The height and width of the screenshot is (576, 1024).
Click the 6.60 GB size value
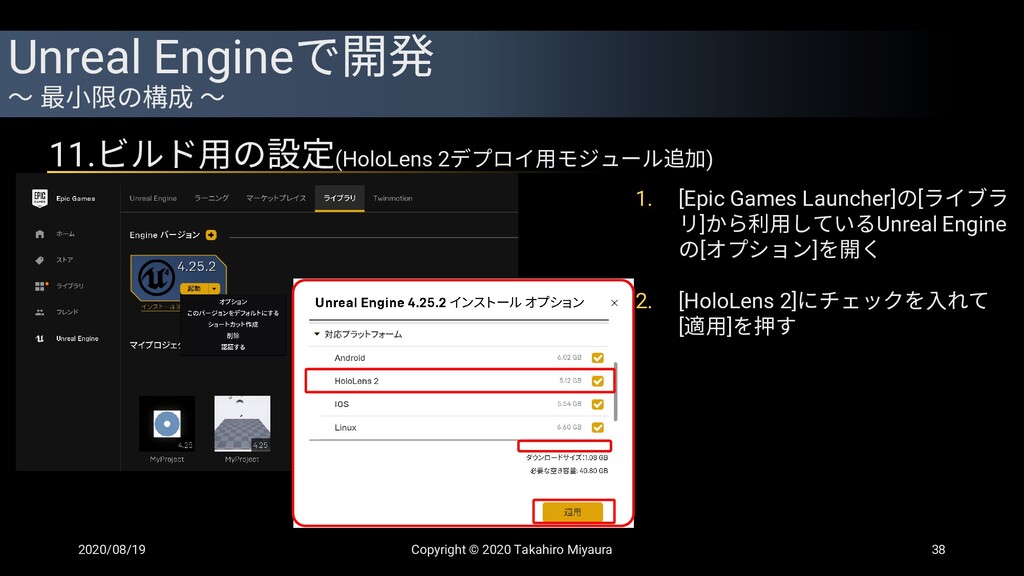click(569, 428)
